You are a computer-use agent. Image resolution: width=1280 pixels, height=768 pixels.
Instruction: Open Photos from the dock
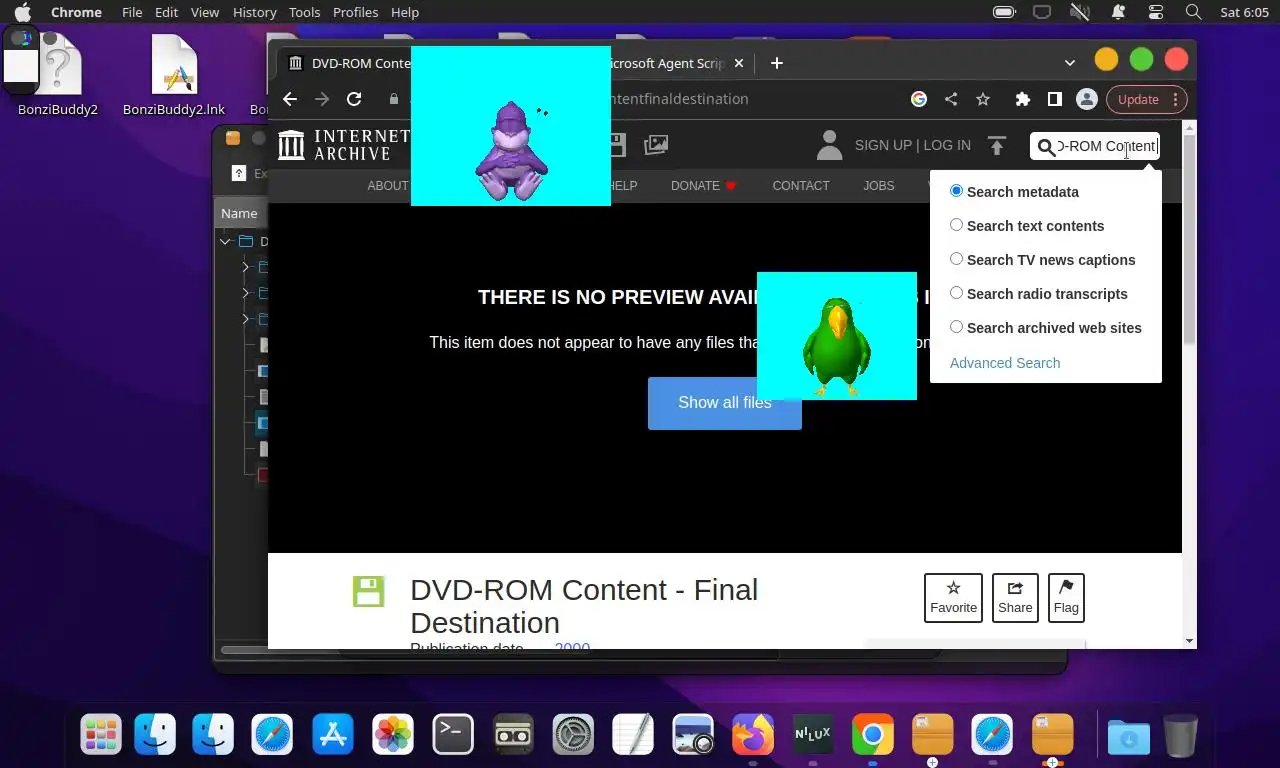pyautogui.click(x=393, y=735)
